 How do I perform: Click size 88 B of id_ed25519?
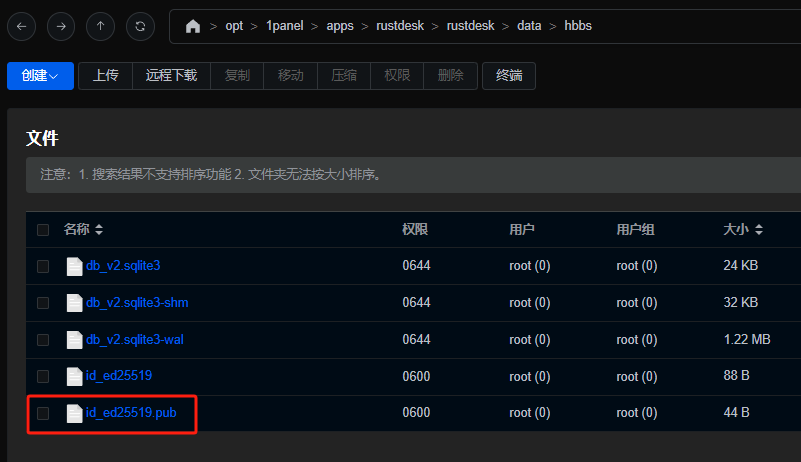coord(736,376)
